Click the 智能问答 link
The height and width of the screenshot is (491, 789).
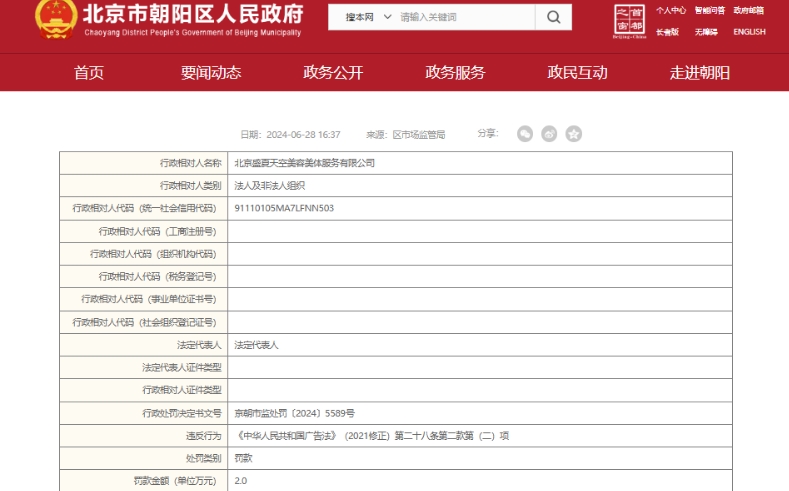709,10
